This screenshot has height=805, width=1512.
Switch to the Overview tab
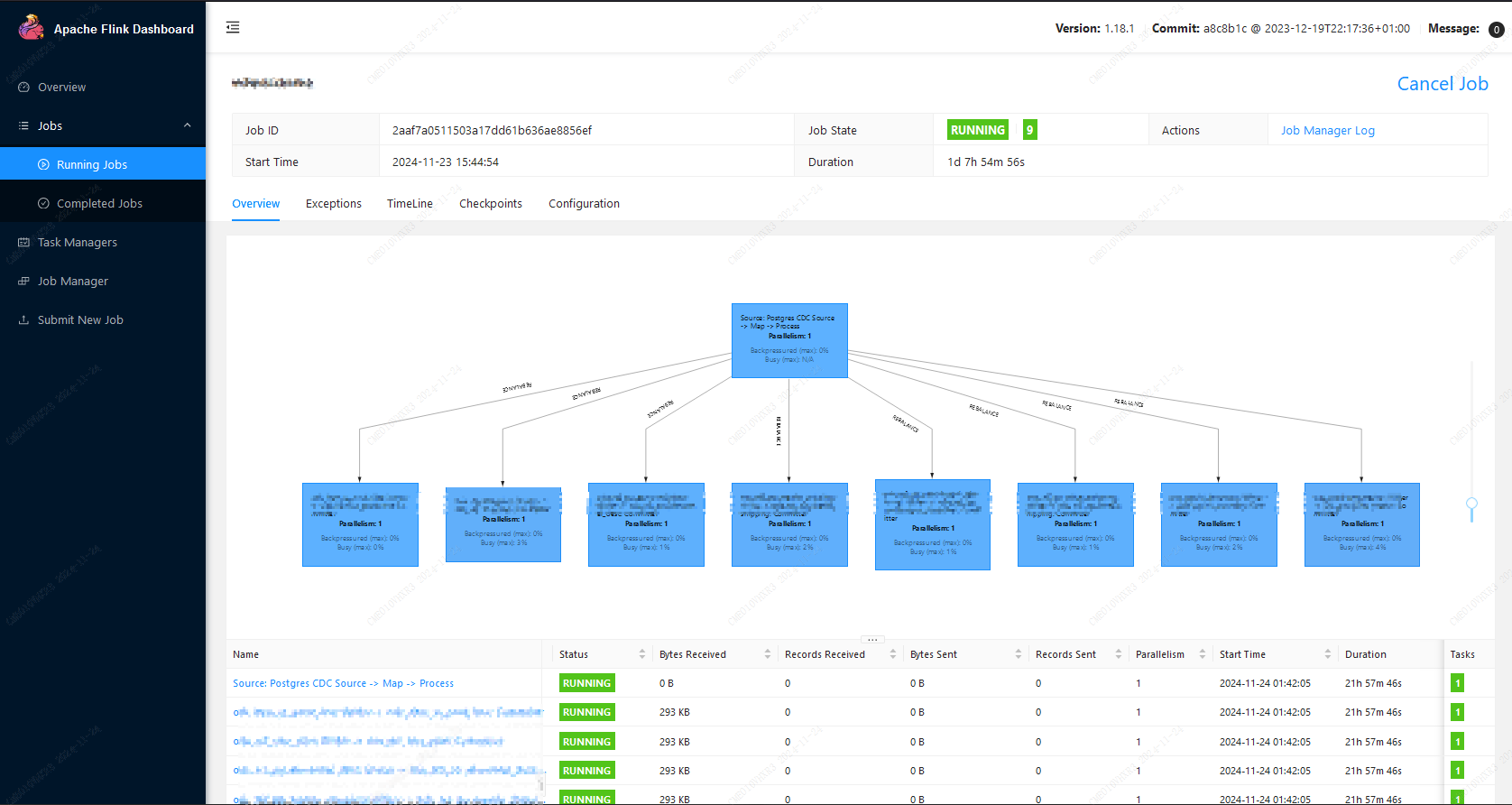256,204
